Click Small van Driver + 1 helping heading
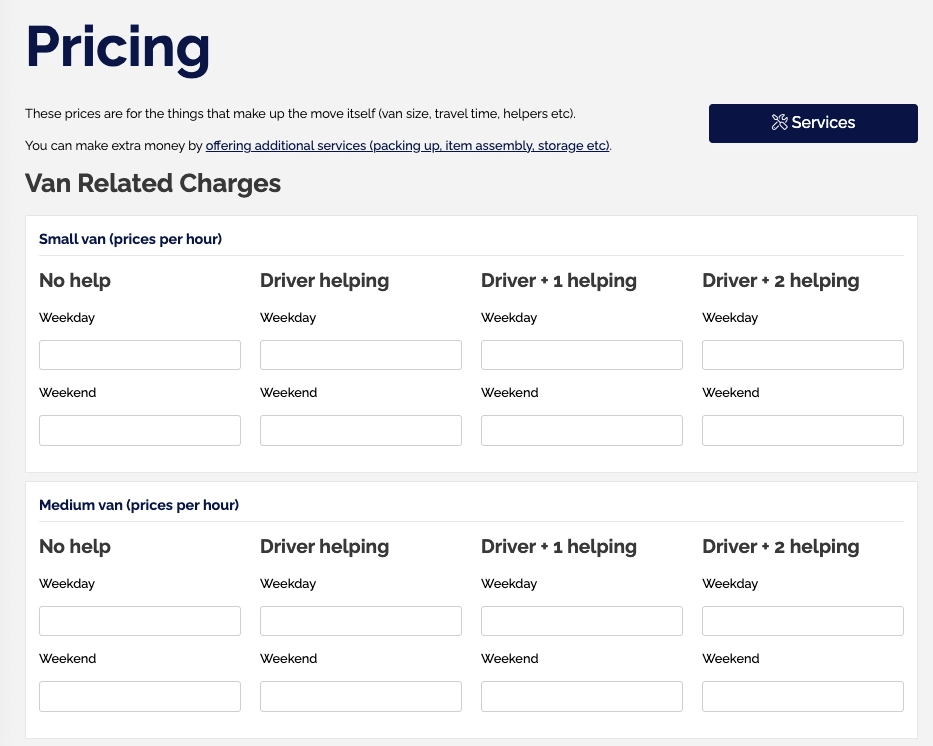 pos(559,281)
